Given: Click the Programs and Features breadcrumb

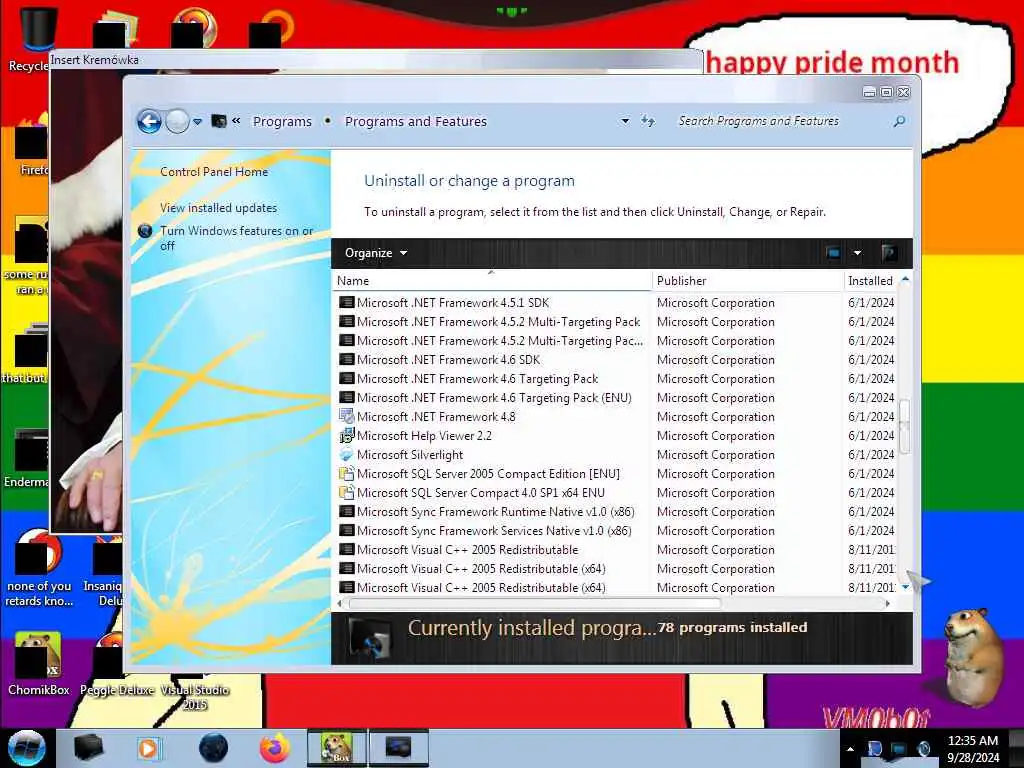Looking at the screenshot, I should coord(415,121).
